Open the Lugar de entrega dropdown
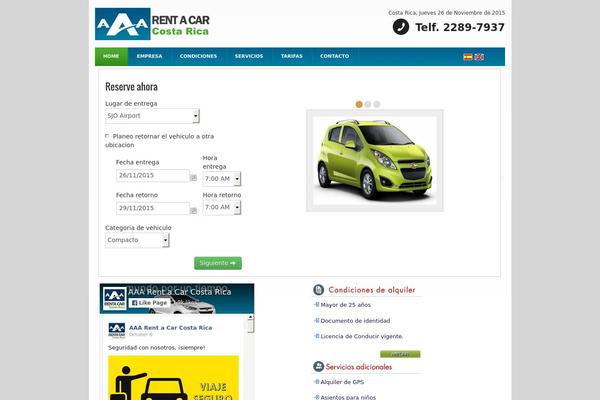 pos(152,116)
